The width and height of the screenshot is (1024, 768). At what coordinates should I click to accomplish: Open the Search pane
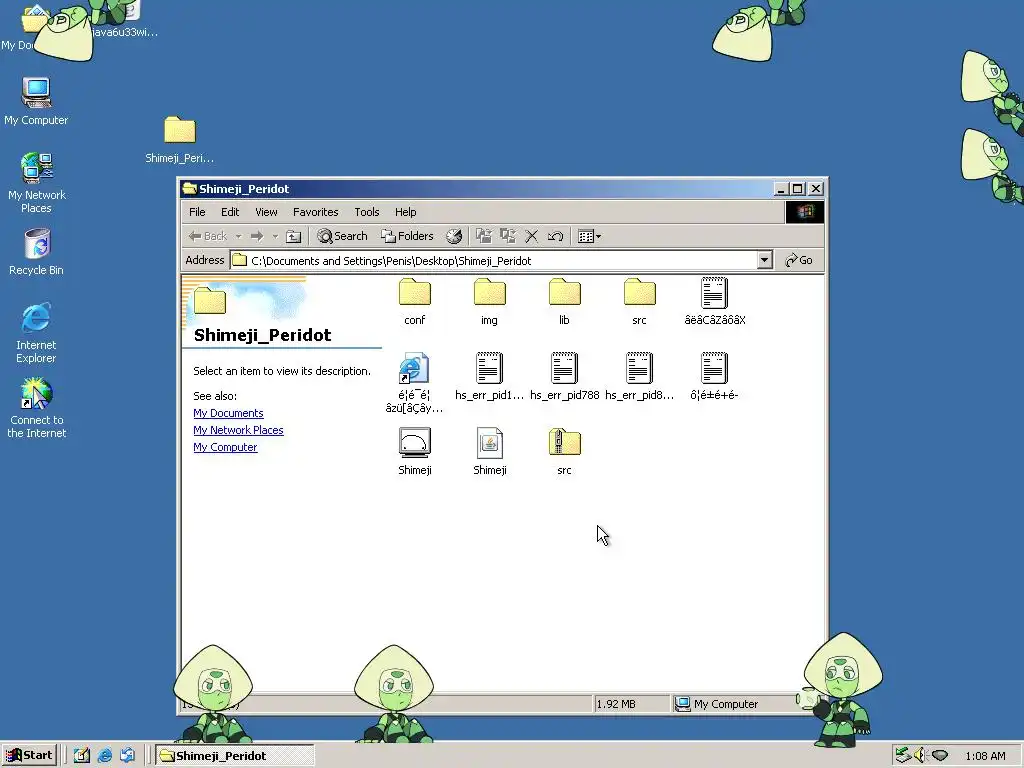click(342, 236)
